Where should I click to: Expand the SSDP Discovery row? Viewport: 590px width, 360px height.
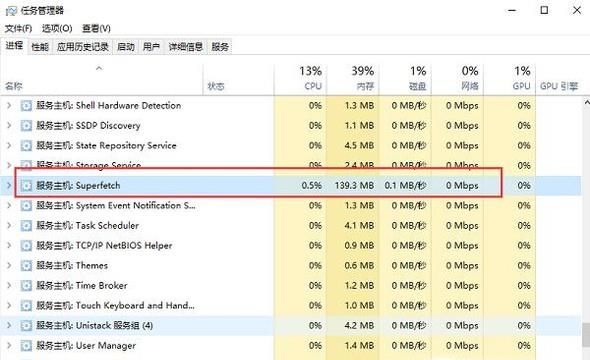click(9, 126)
